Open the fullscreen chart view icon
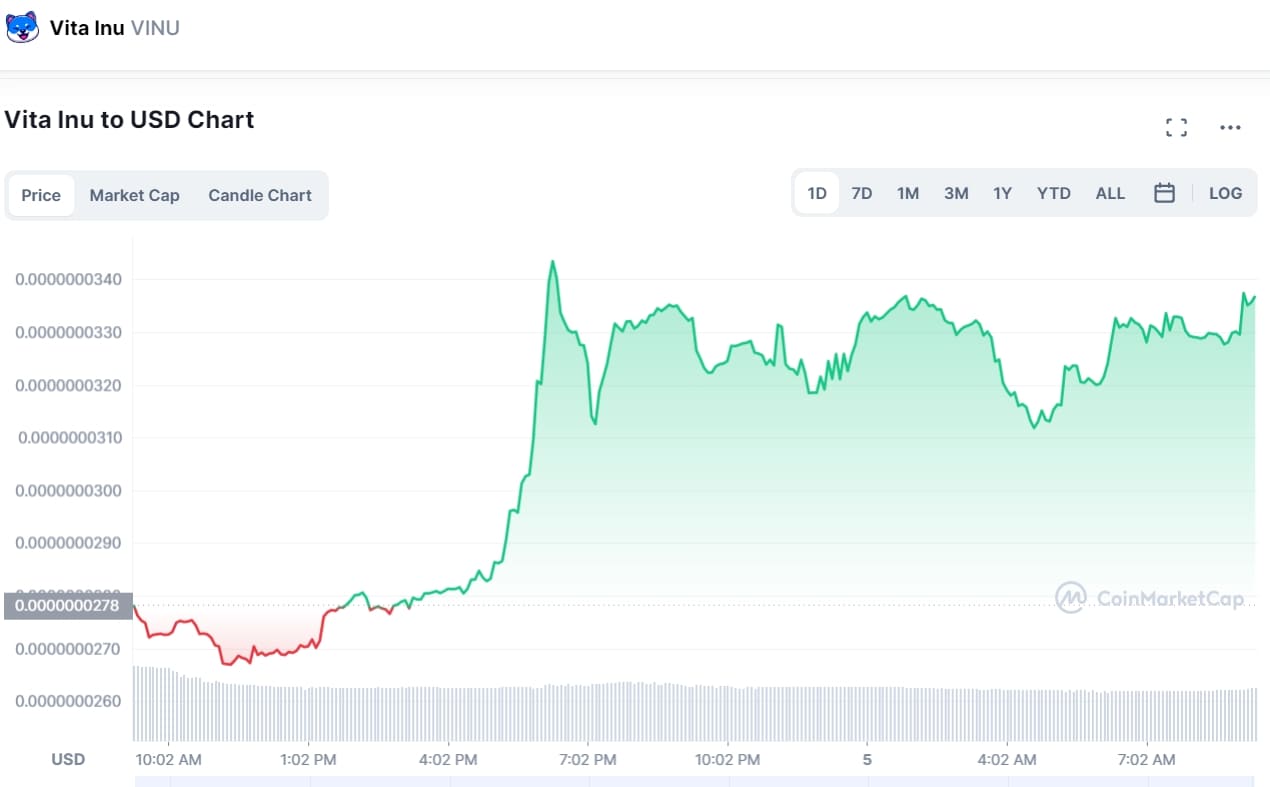Viewport: 1270px width, 787px height. pos(1177,127)
